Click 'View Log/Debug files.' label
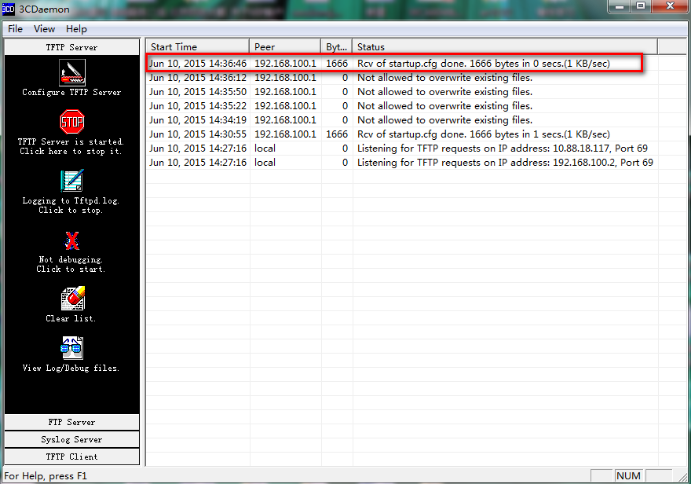The height and width of the screenshot is (484, 692). tap(71, 368)
